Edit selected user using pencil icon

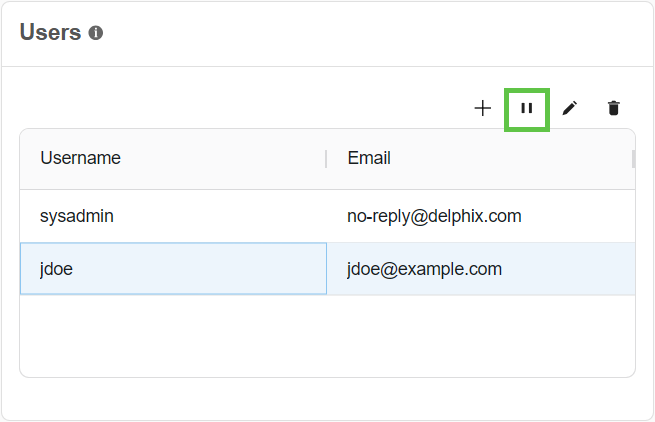(x=570, y=108)
